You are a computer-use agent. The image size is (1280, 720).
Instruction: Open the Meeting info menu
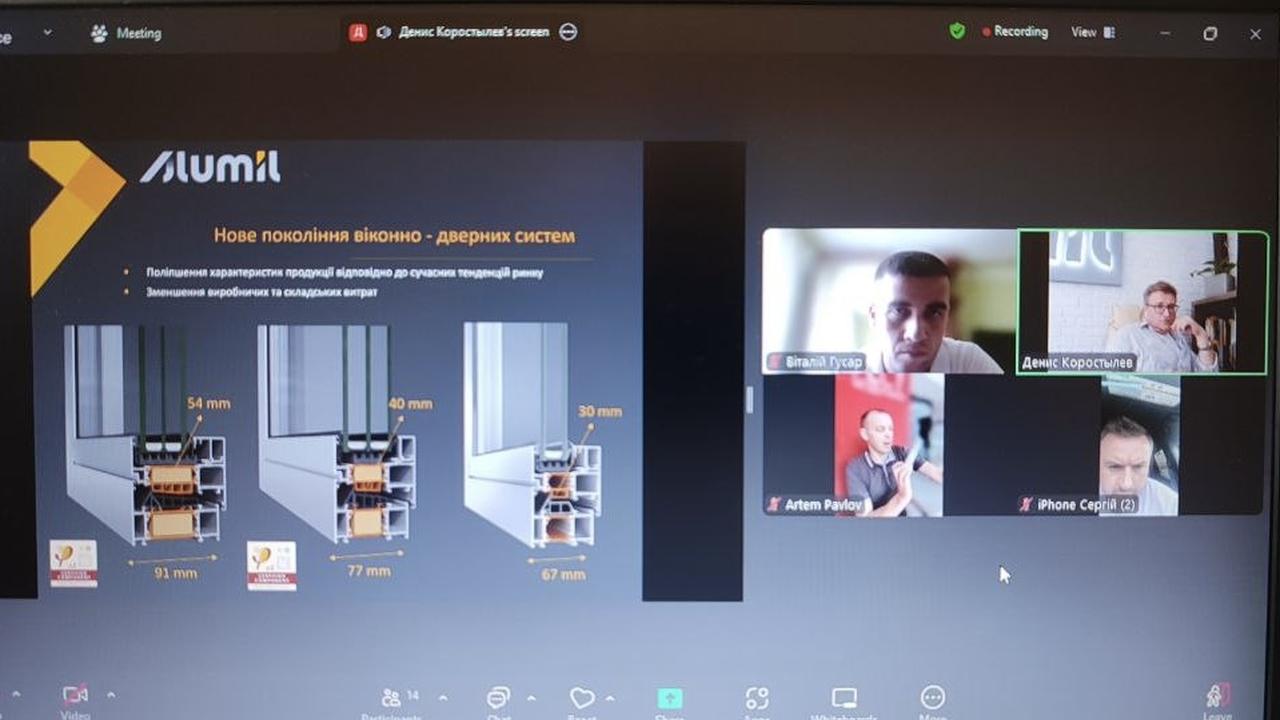126,33
